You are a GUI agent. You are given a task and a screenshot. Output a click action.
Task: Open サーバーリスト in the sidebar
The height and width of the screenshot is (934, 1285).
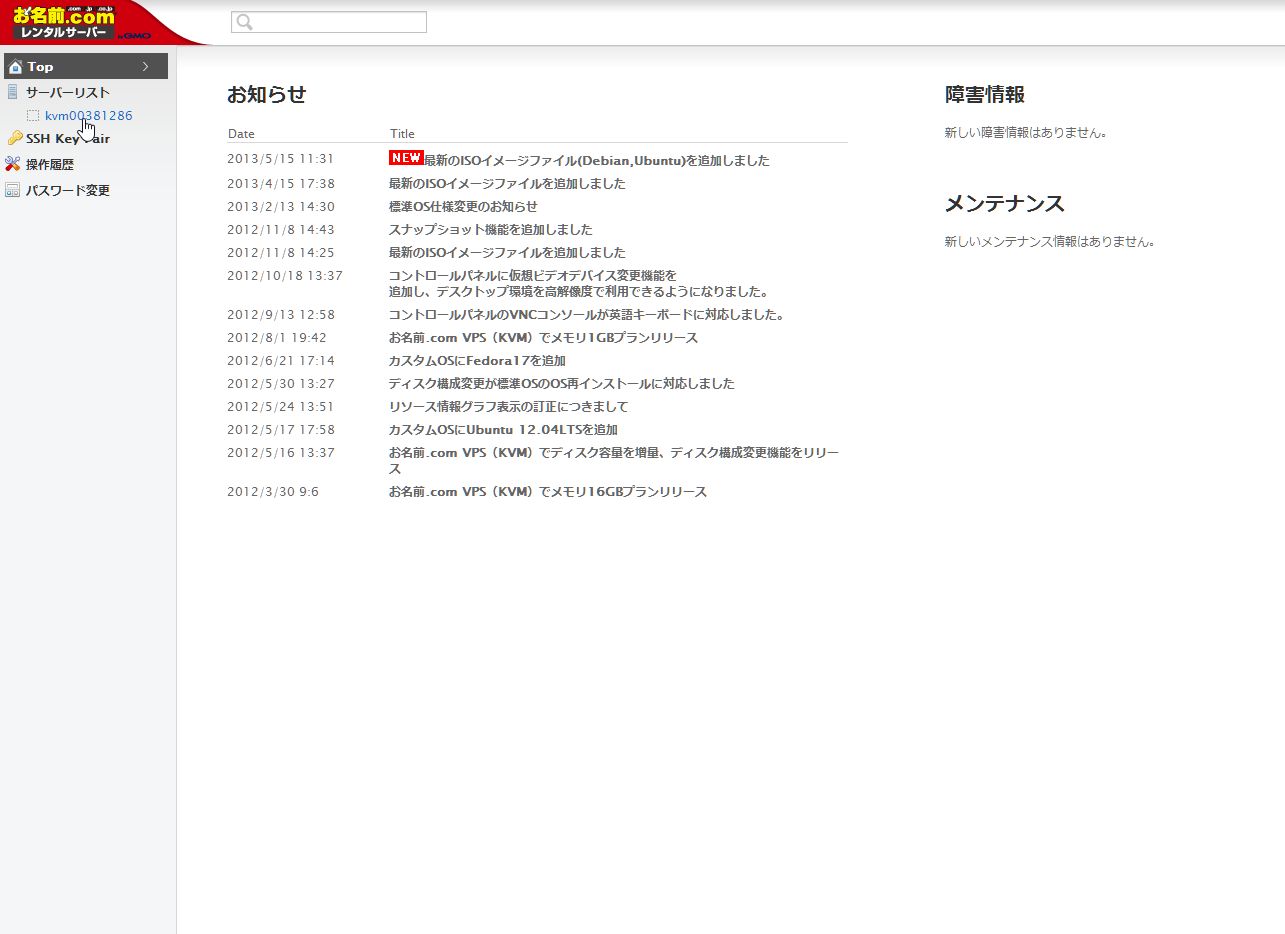click(68, 92)
